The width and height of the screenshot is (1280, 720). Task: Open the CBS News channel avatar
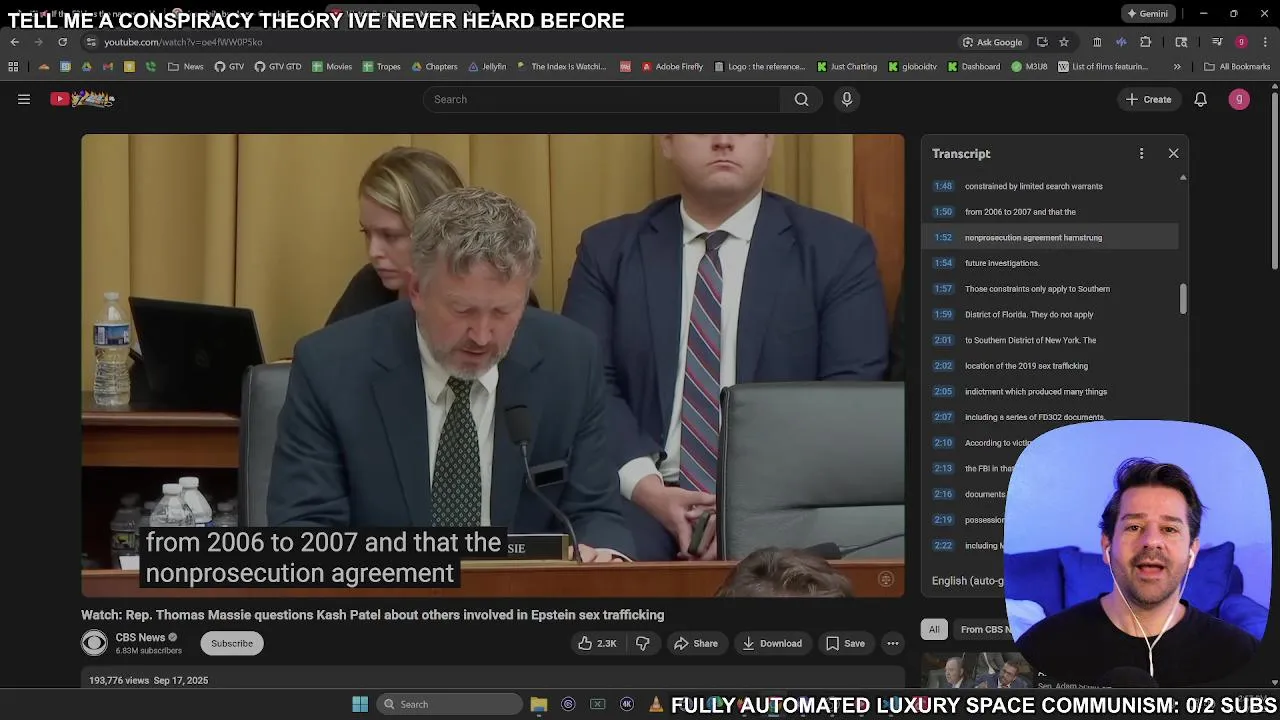(94, 643)
